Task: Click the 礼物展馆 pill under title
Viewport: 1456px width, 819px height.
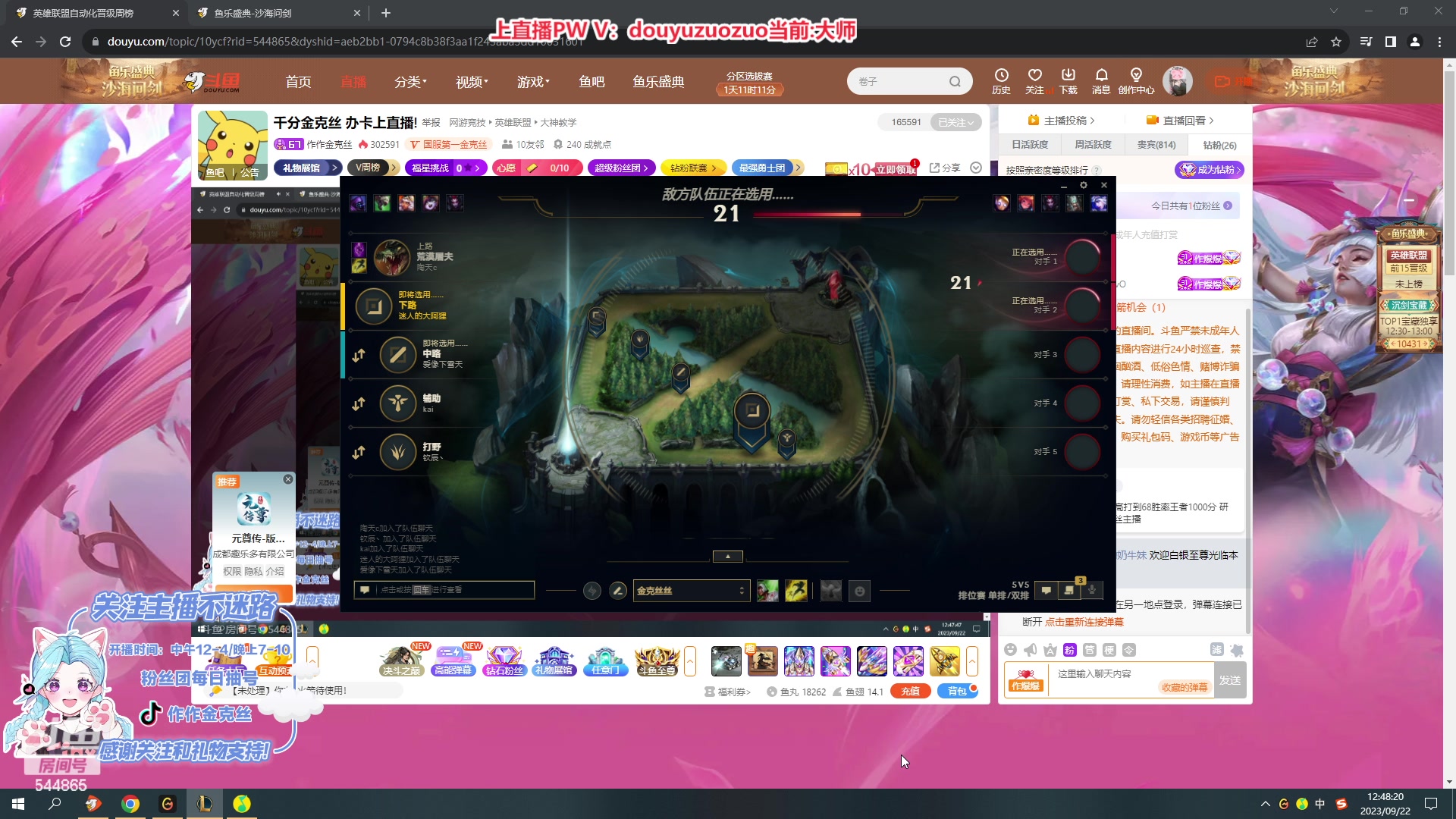Action: coord(307,168)
